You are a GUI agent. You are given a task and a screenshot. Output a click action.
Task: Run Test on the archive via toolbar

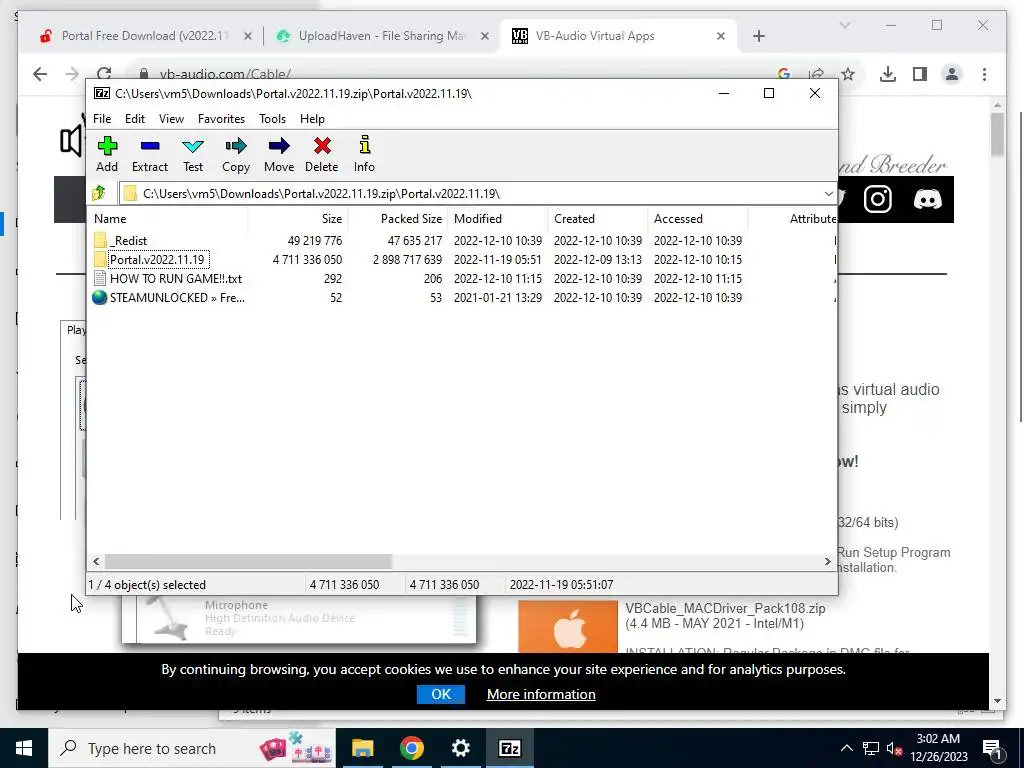pos(193,154)
